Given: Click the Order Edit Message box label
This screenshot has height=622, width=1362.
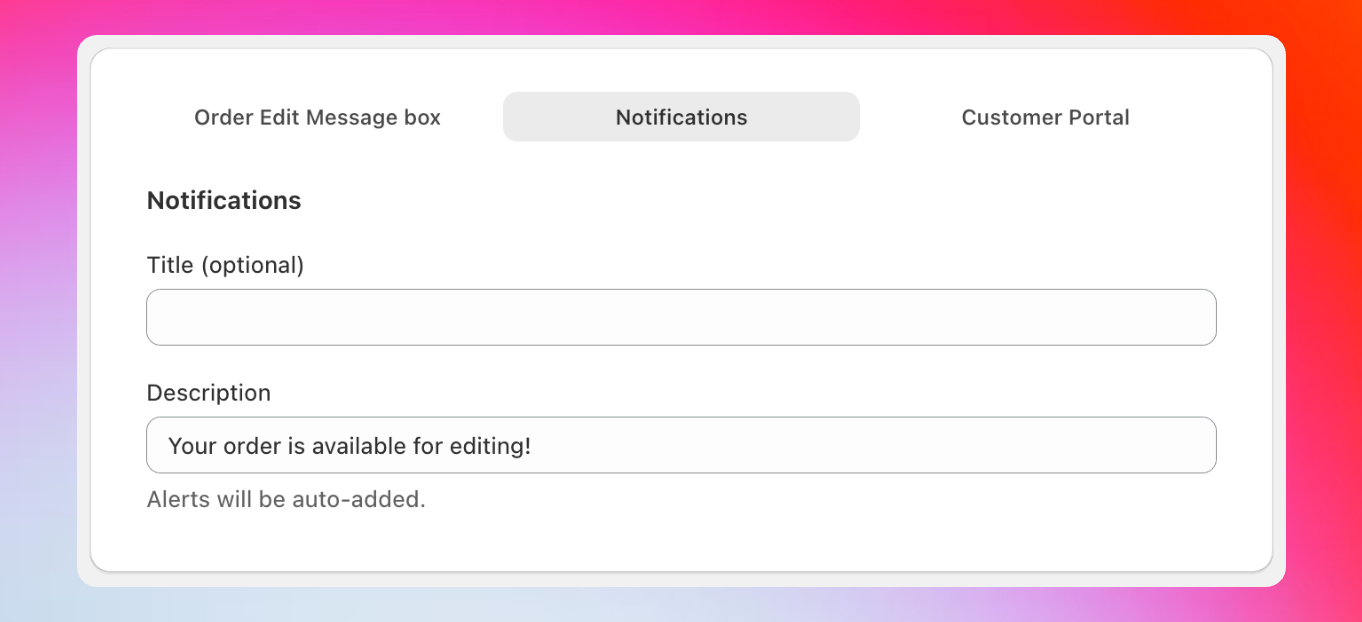Looking at the screenshot, I should point(317,117).
